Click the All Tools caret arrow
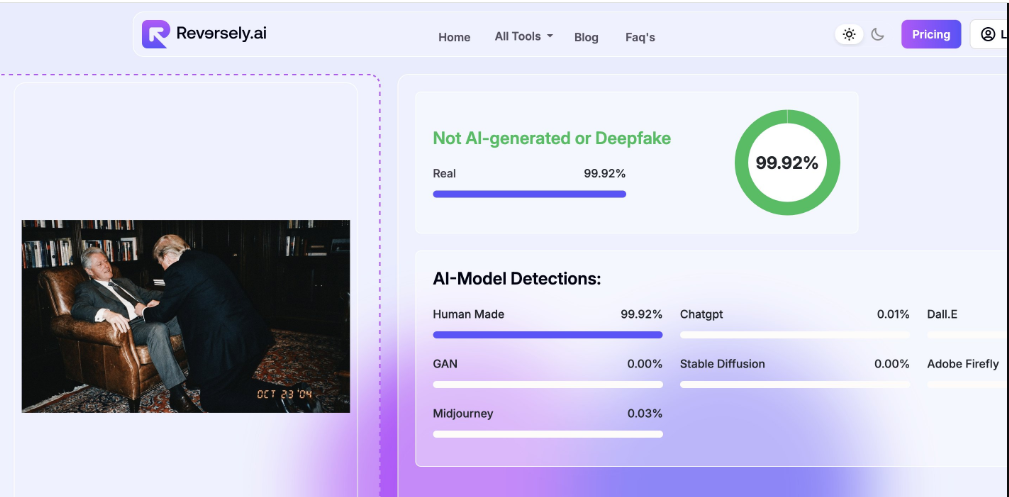Image resolution: width=1009 pixels, height=497 pixels. [550, 37]
